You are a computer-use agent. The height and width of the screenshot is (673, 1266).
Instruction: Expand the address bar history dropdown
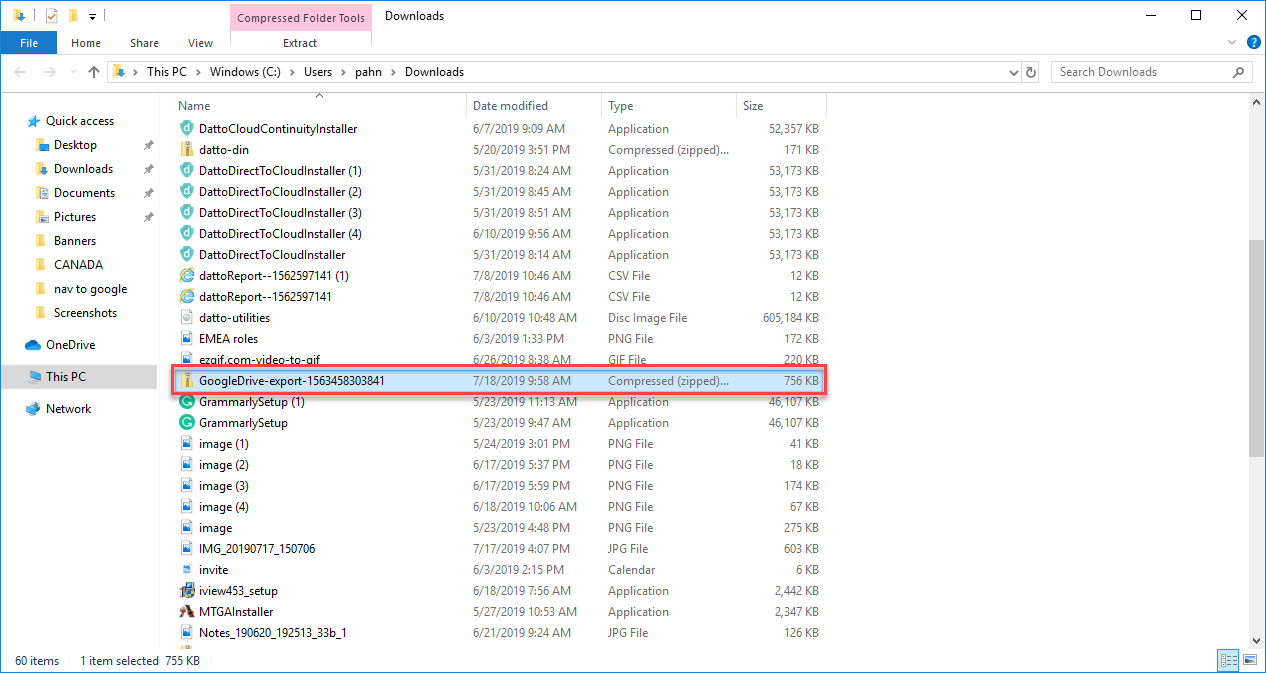1013,72
